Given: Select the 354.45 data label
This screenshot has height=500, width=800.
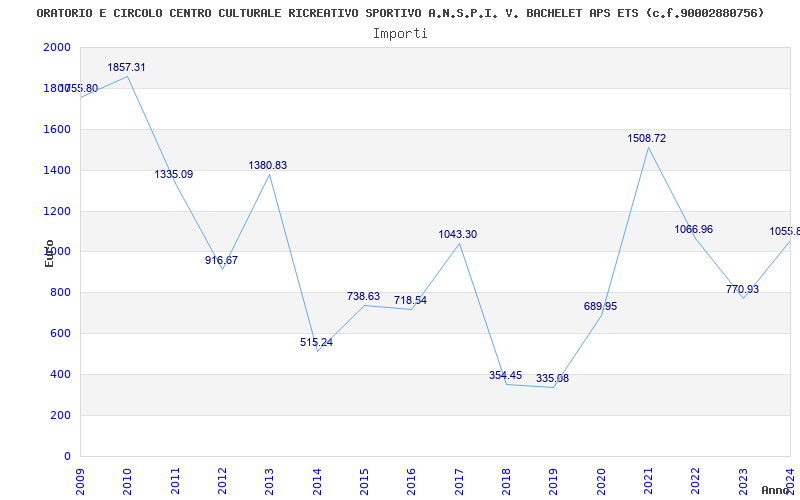Looking at the screenshot, I should click(505, 376).
